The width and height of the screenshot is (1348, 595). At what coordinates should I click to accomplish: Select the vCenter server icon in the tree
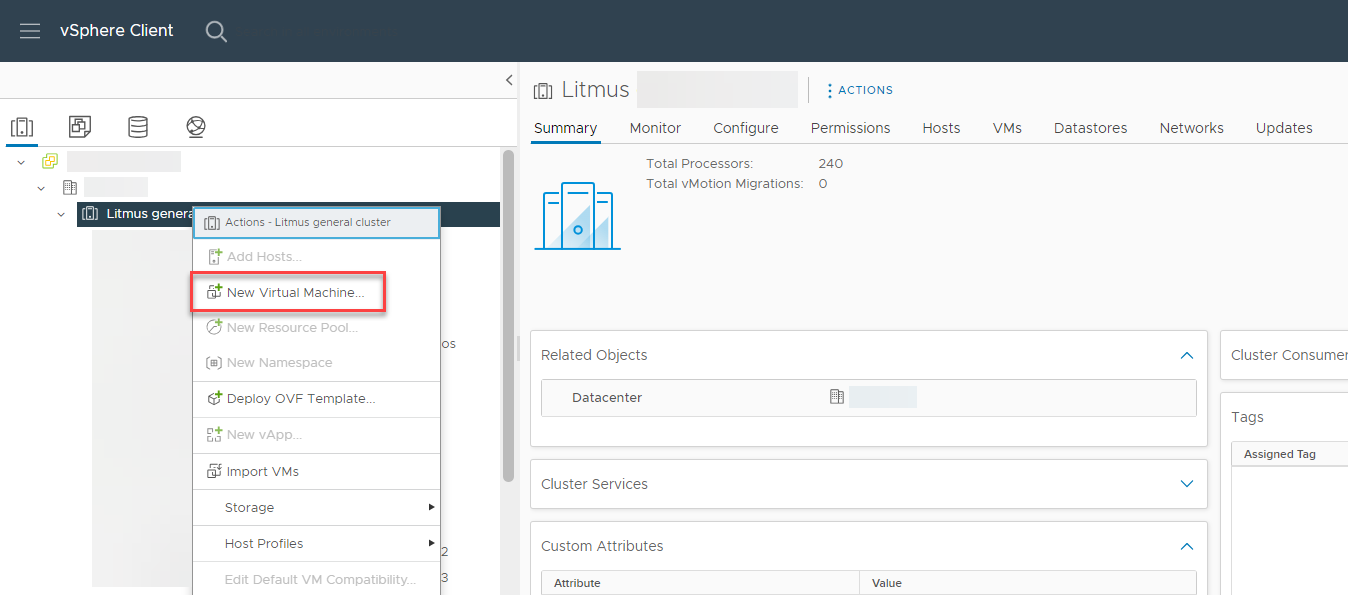[48, 160]
